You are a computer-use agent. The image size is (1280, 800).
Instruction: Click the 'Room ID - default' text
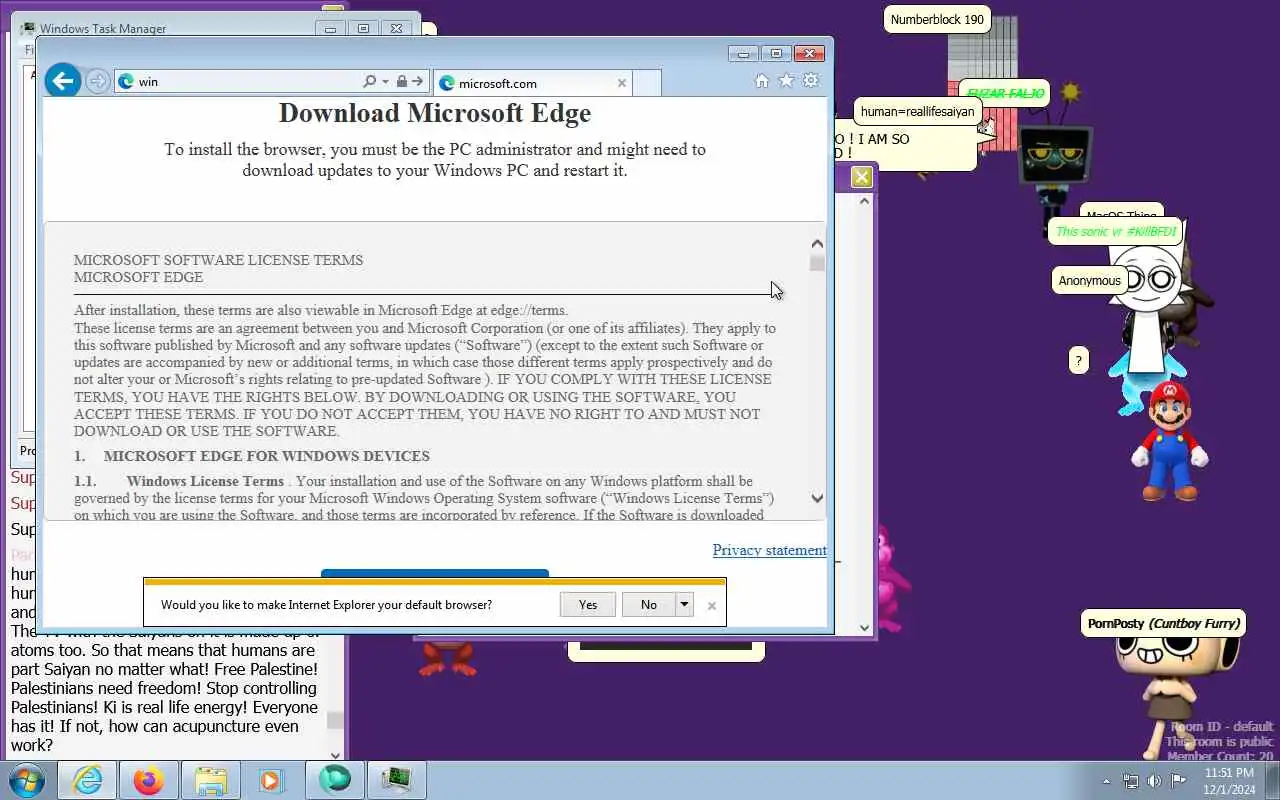pyautogui.click(x=1222, y=727)
